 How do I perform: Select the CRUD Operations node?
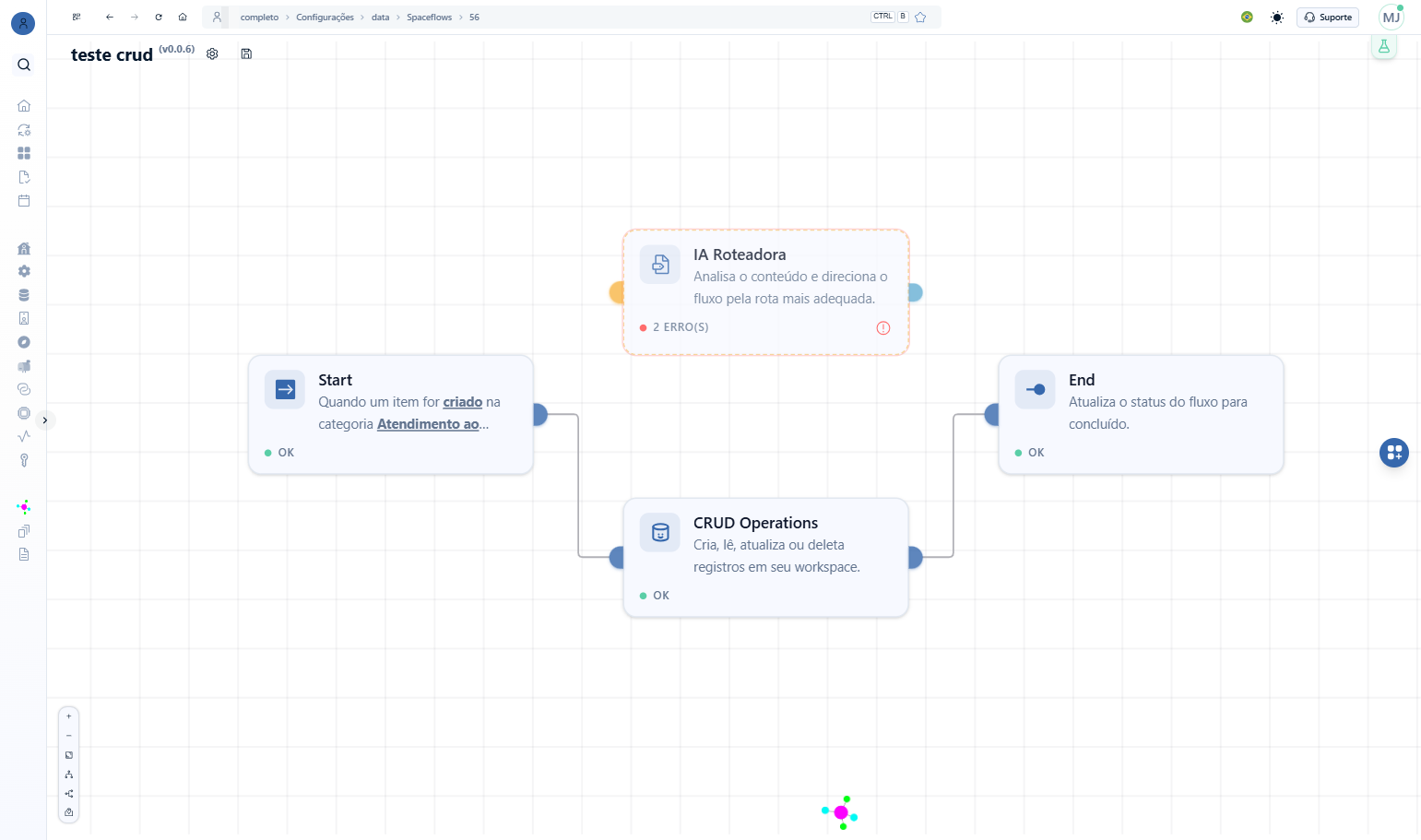[x=766, y=558]
